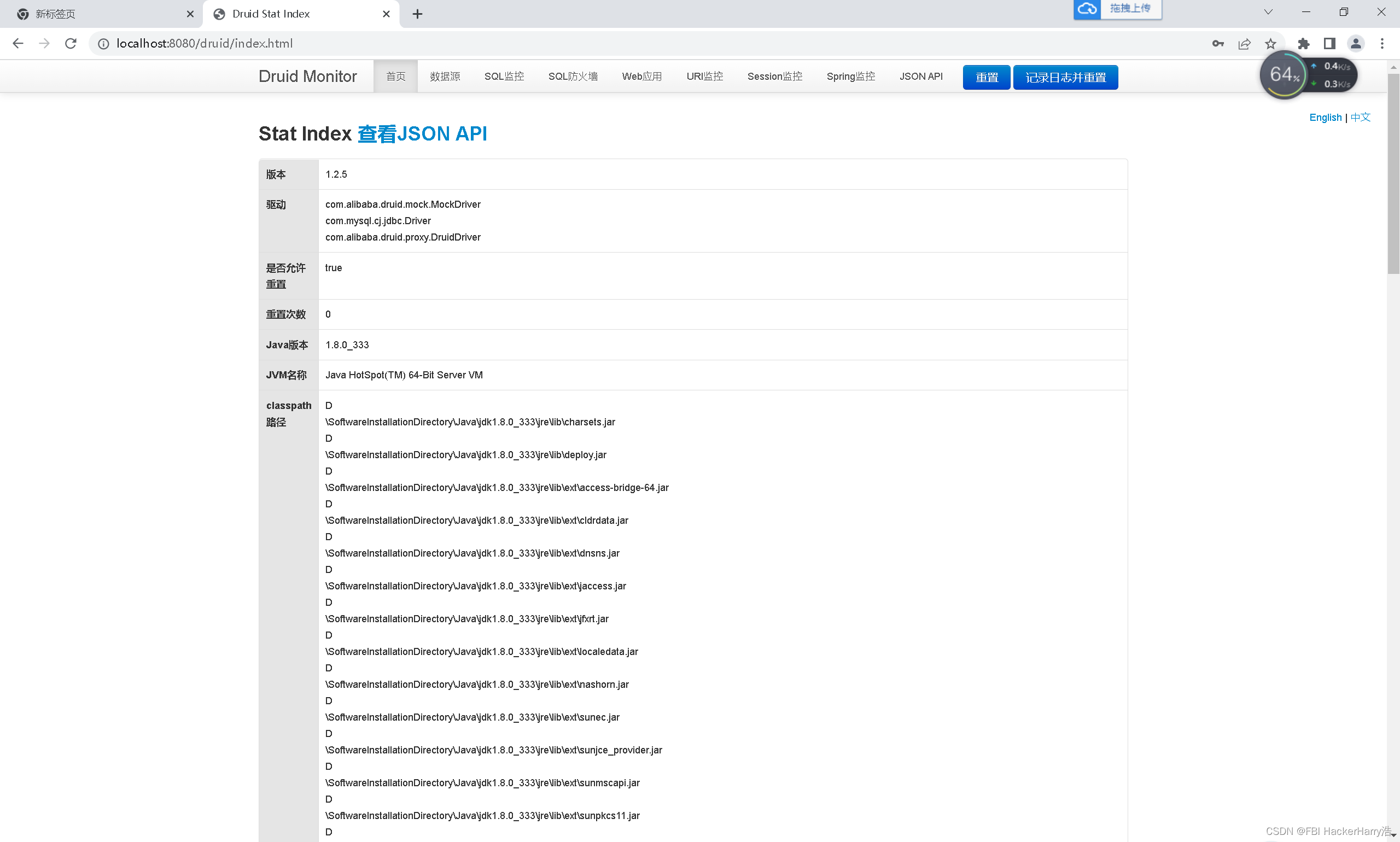The width and height of the screenshot is (1400, 842).
Task: Open the Chrome profile avatar
Action: pyautogui.click(x=1356, y=44)
